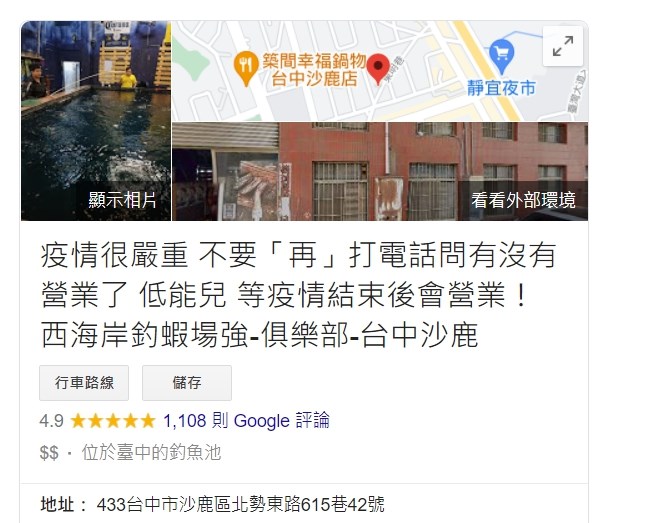660x523 pixels.
Task: Click the 築間幸福鍋物 台中沙鹿店 map label
Action: pos(314,70)
